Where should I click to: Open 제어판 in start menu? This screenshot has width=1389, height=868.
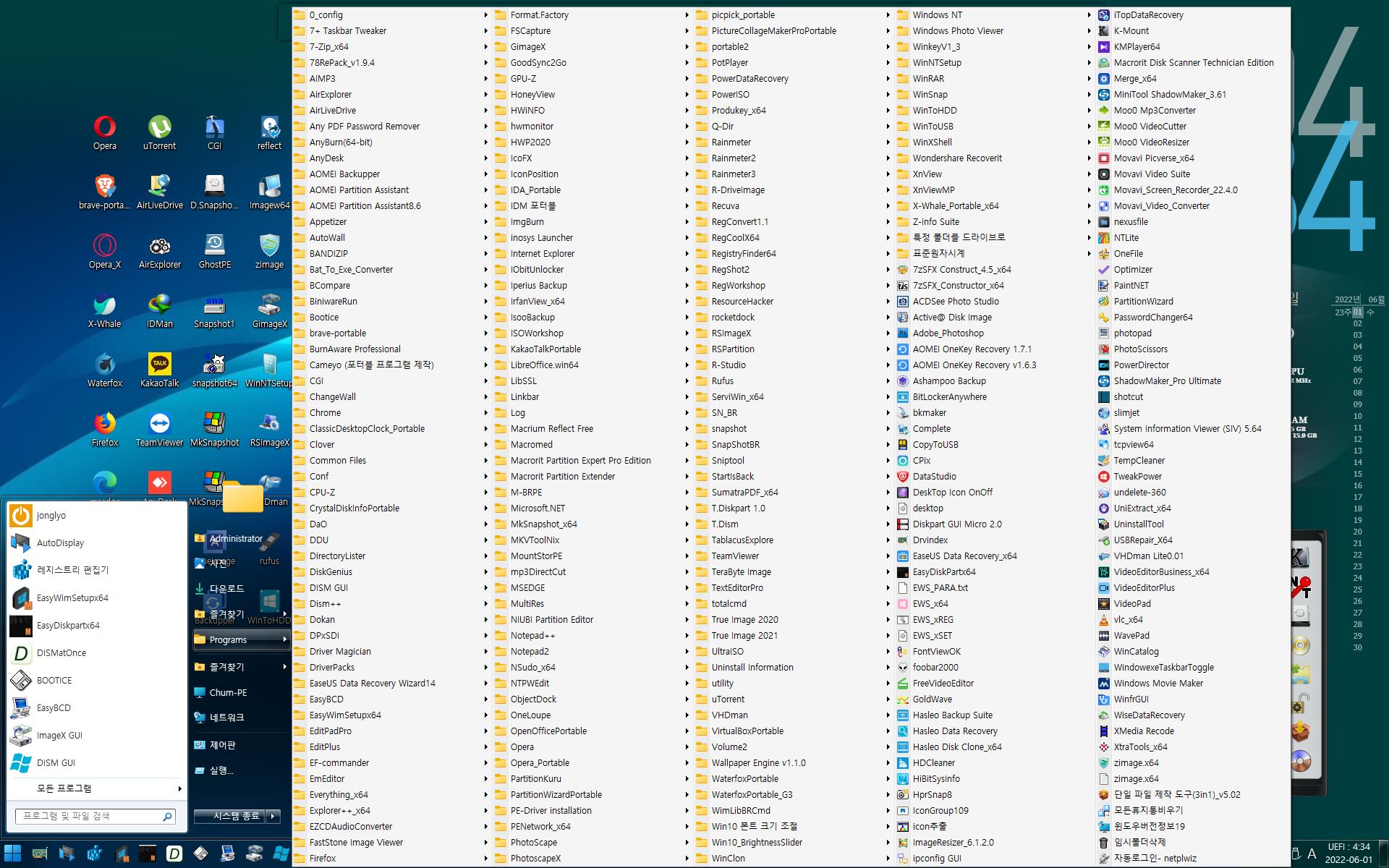241,745
